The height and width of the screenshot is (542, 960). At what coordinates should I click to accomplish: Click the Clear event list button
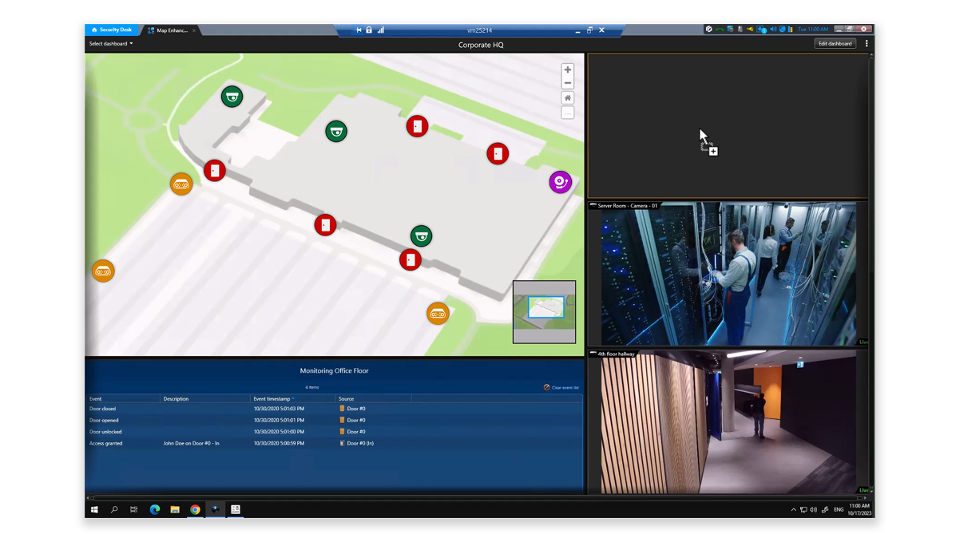[x=561, y=387]
